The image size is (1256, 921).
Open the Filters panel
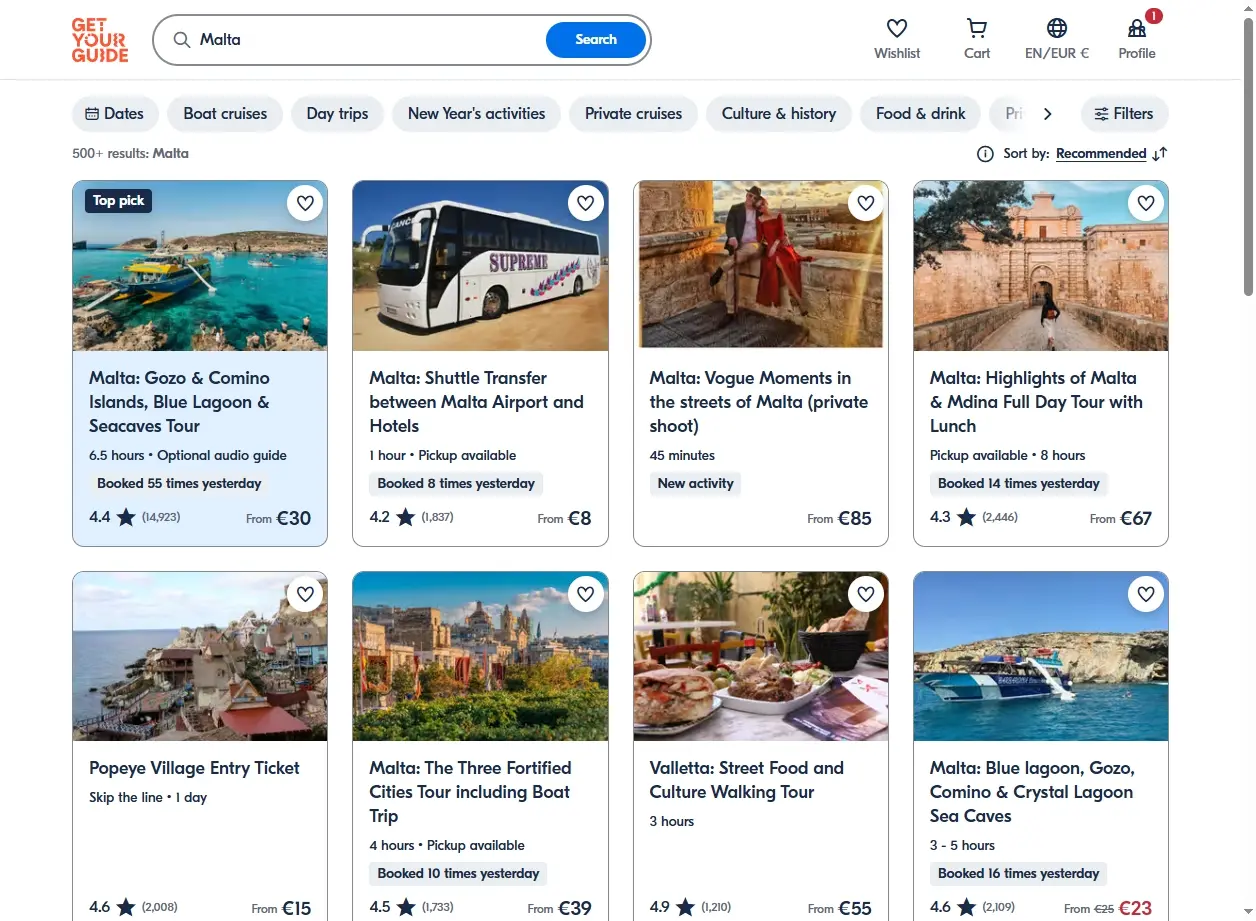1124,114
